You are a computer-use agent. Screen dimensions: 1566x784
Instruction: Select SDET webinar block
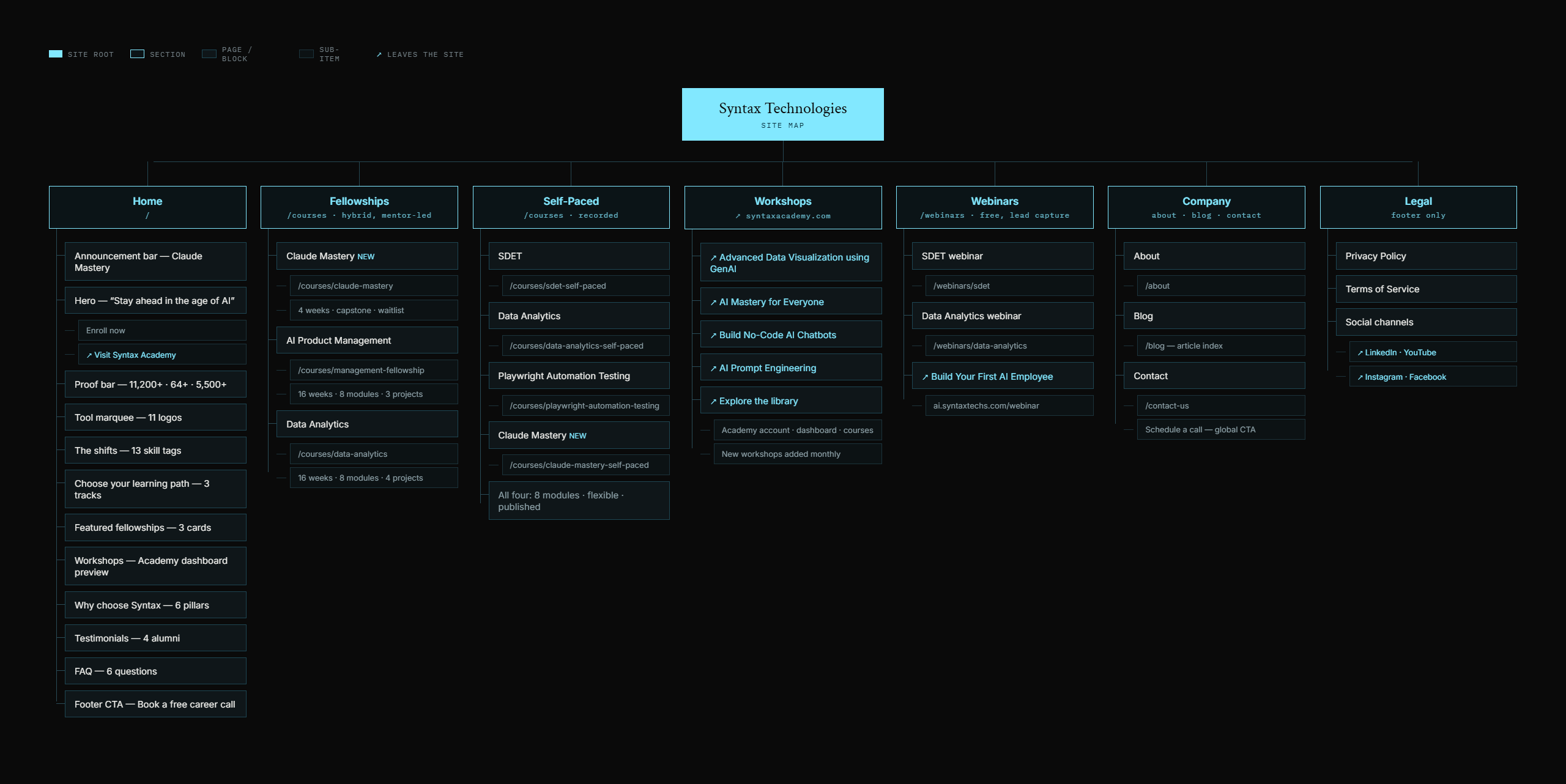[x=1003, y=256]
